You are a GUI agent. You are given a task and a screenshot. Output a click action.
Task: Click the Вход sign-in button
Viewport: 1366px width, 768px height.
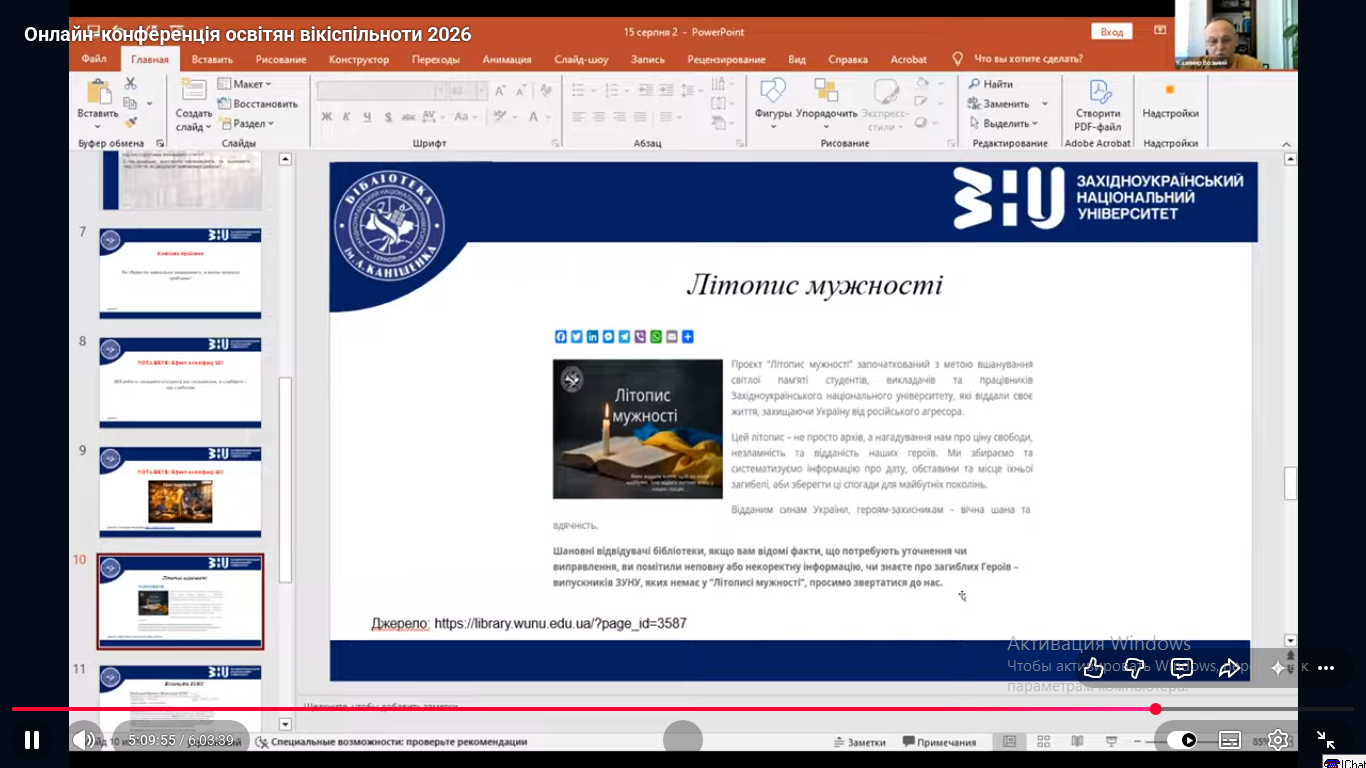coord(1112,32)
